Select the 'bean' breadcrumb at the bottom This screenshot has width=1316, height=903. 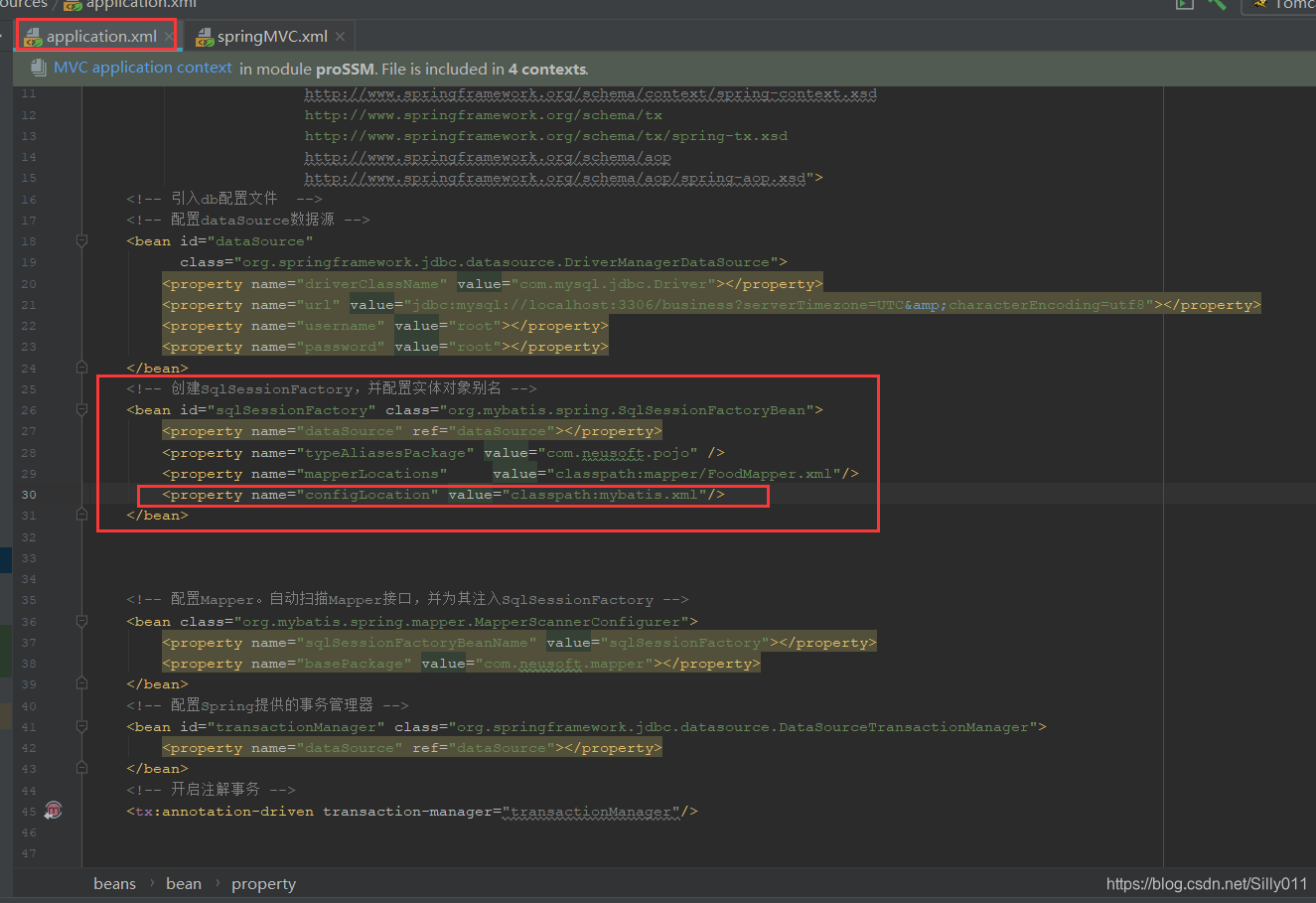tap(184, 884)
